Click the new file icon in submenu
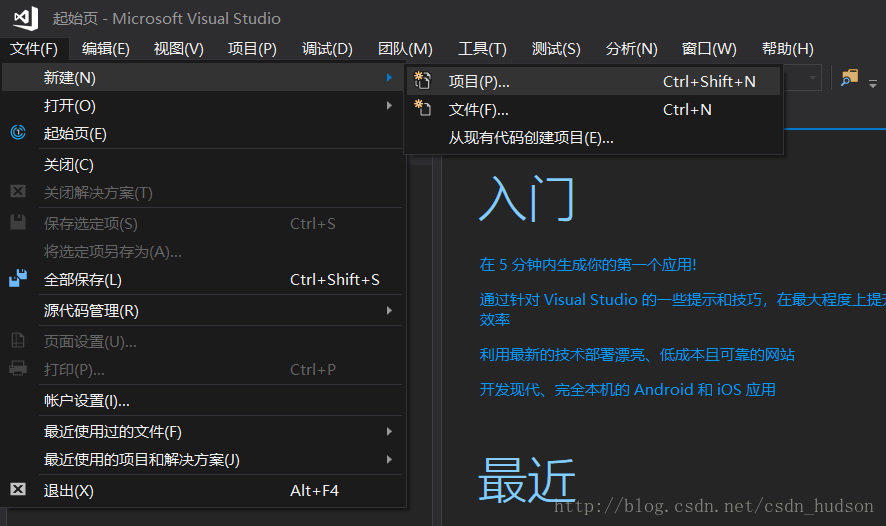 [422, 108]
